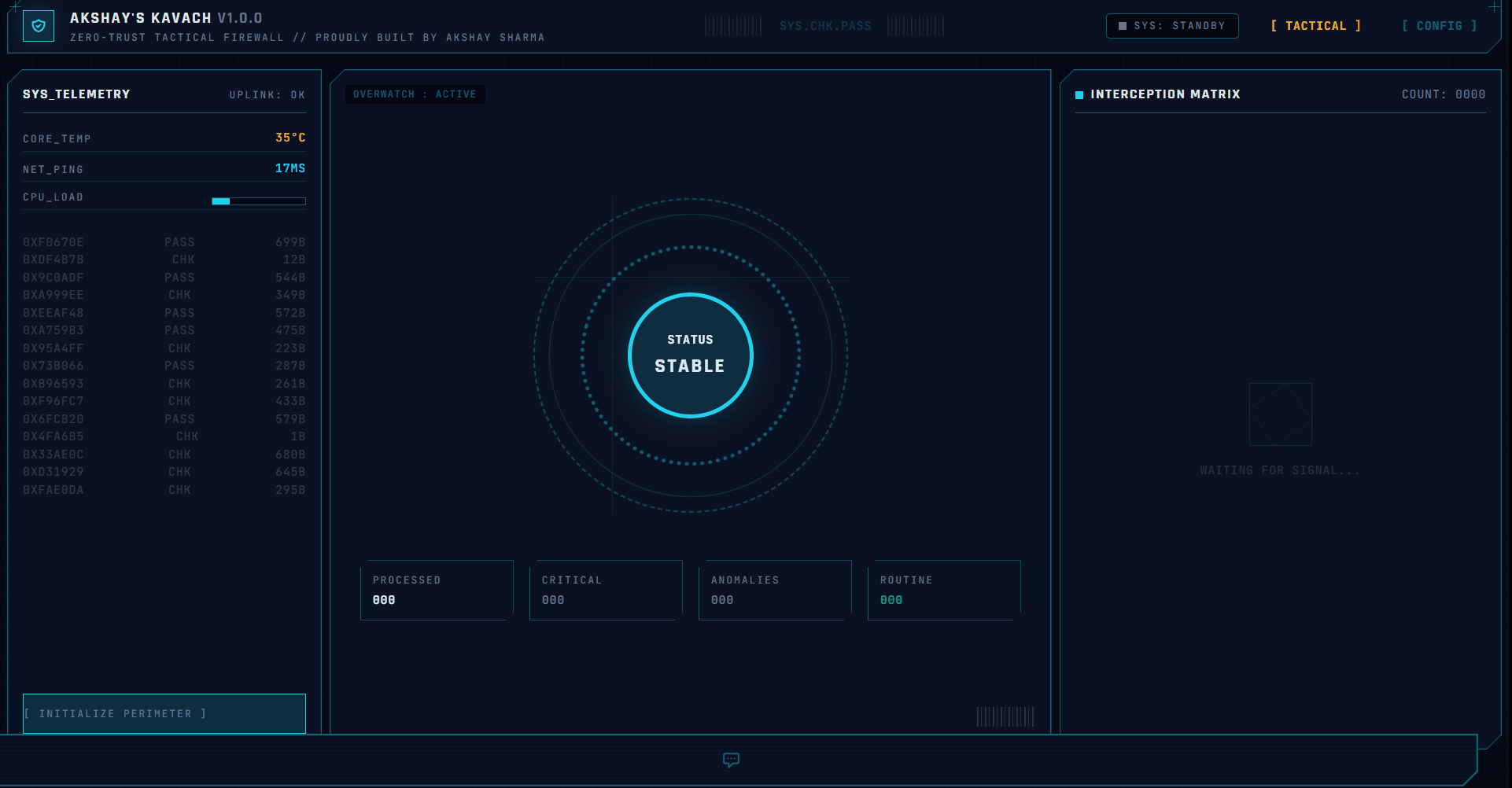Select the ANOMALIES counter card

[x=775, y=590]
